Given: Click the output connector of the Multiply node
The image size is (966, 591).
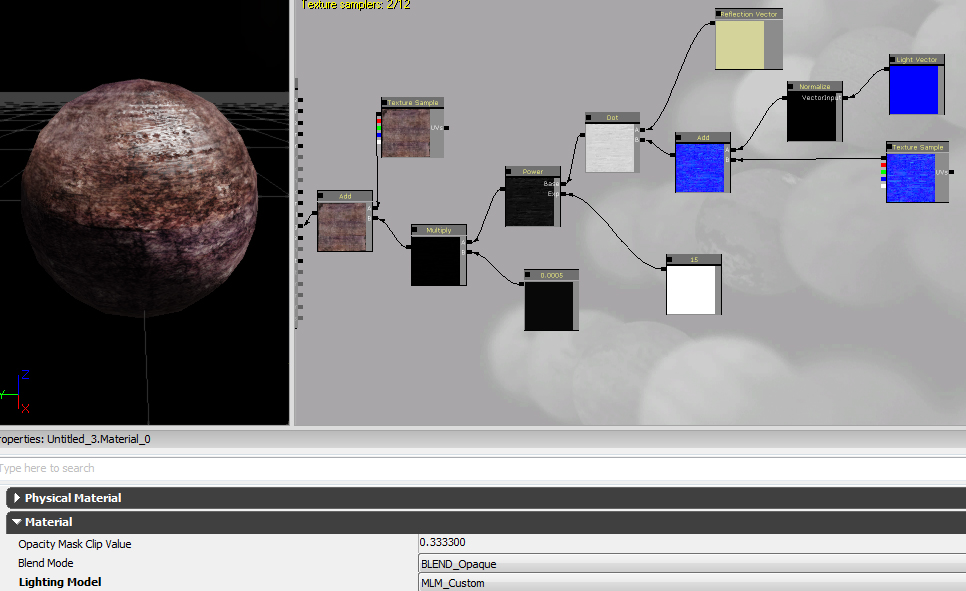Looking at the screenshot, I should point(409,247).
